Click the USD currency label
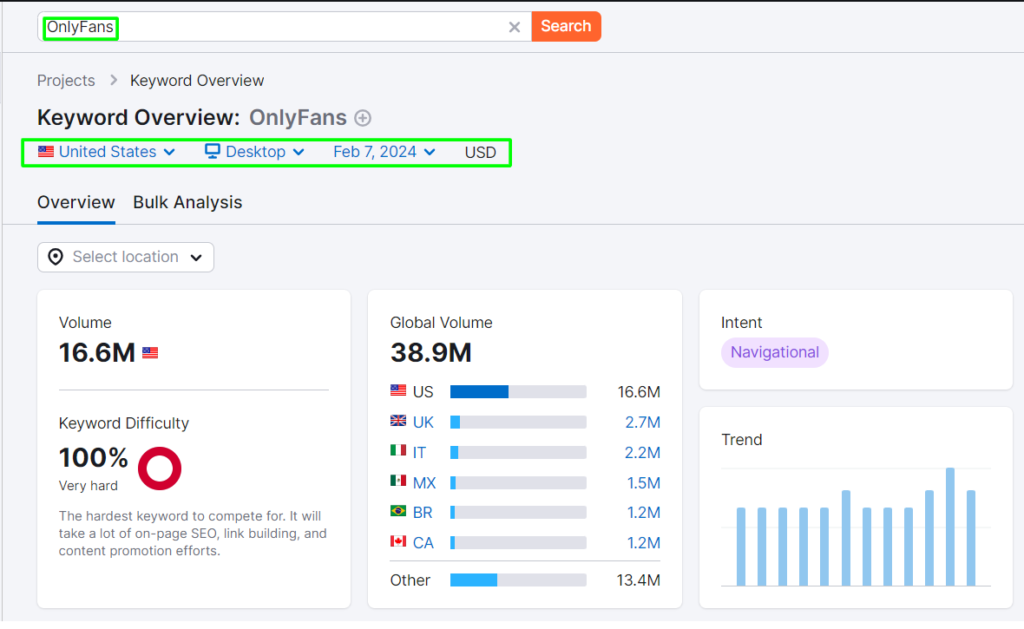 480,152
